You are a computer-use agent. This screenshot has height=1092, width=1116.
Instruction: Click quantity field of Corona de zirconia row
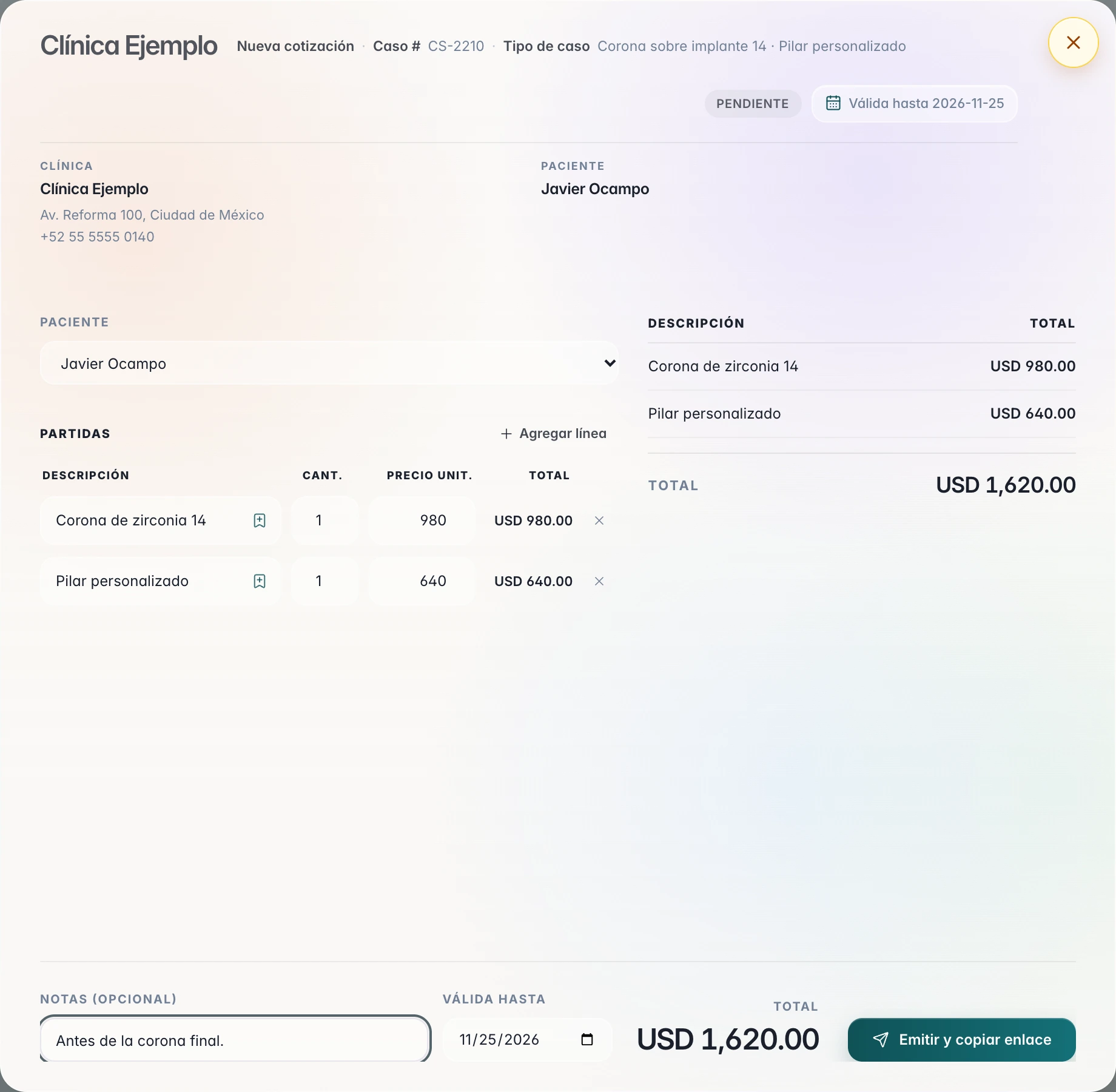[x=324, y=521]
